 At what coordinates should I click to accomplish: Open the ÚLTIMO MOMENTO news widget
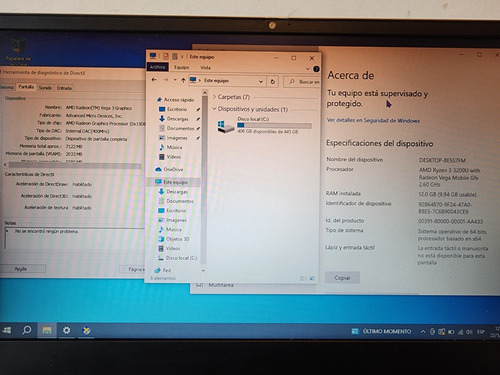[381, 331]
